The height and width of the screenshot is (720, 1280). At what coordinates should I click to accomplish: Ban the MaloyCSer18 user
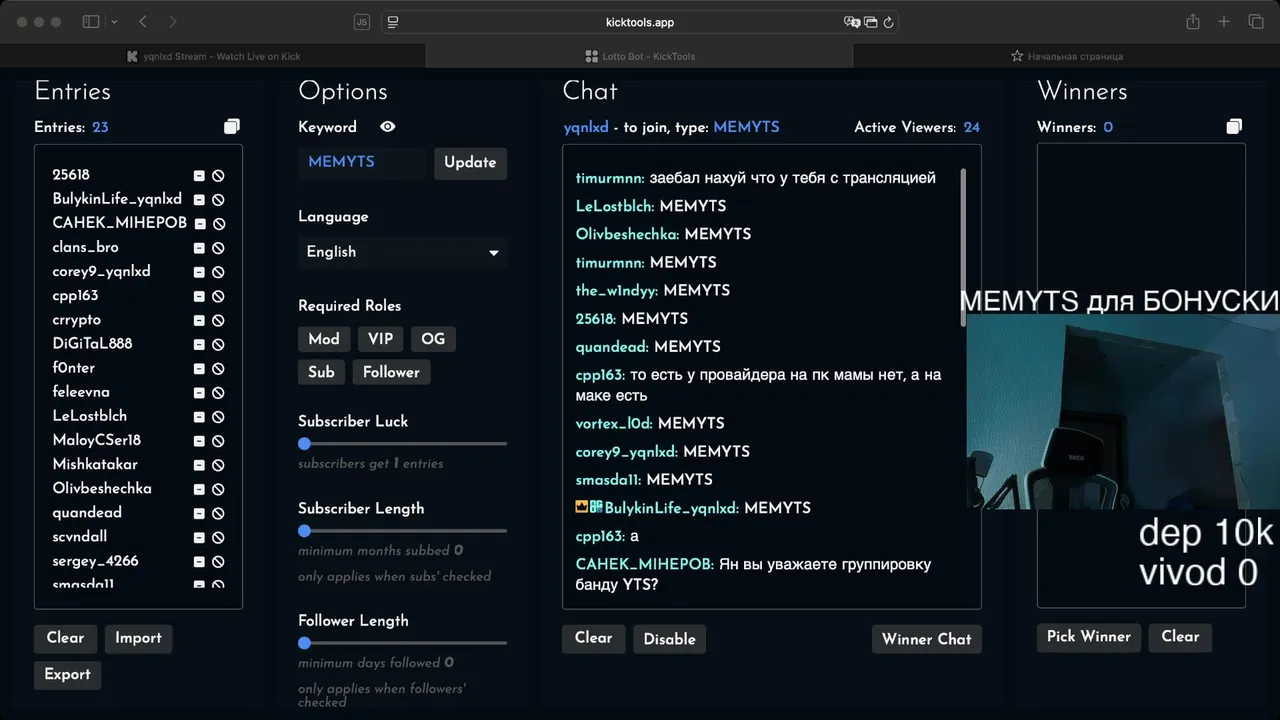[218, 441]
